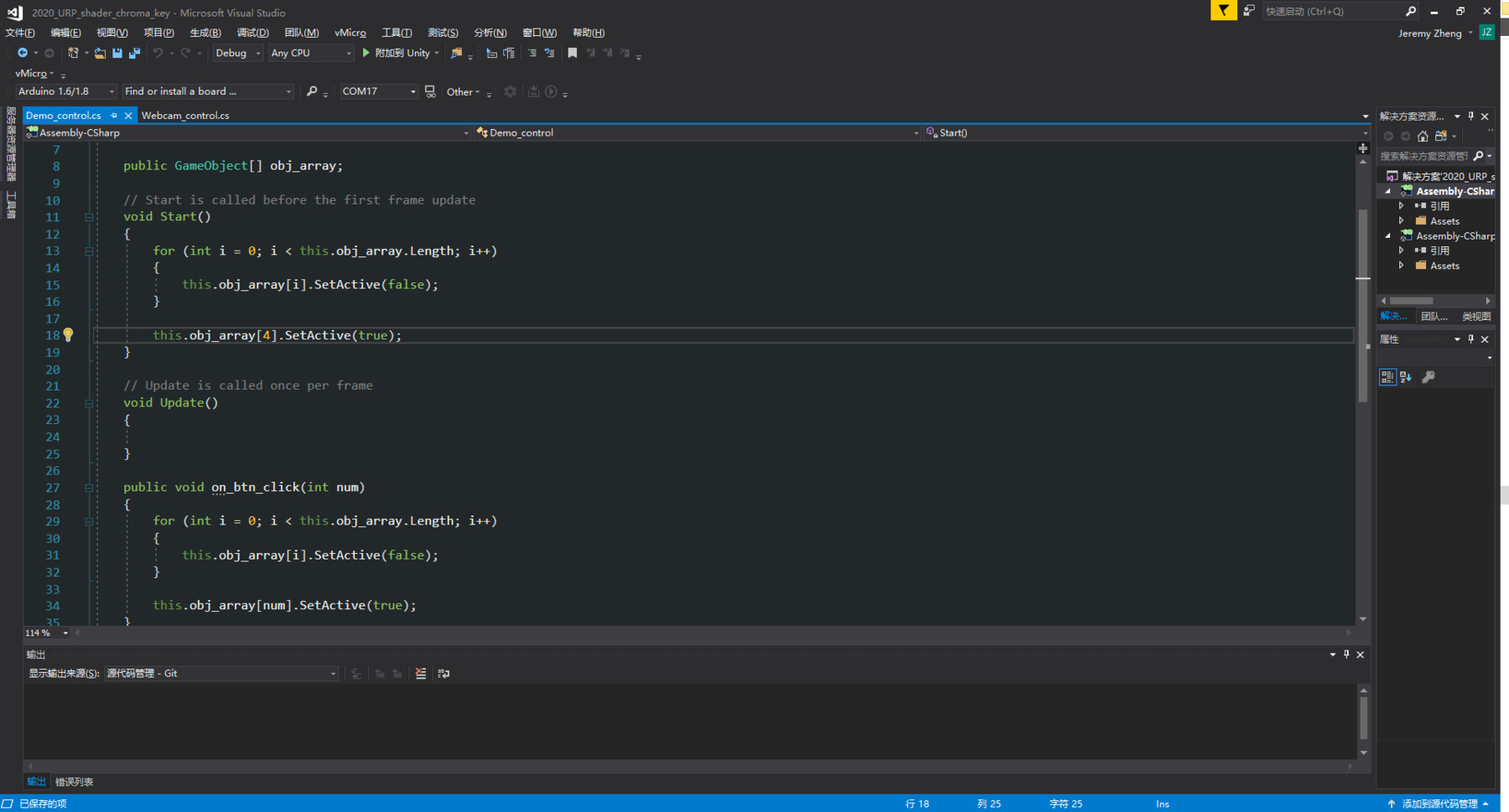Click the Save All icon on the toolbar
Screen dimensions: 1509x812
tap(134, 53)
